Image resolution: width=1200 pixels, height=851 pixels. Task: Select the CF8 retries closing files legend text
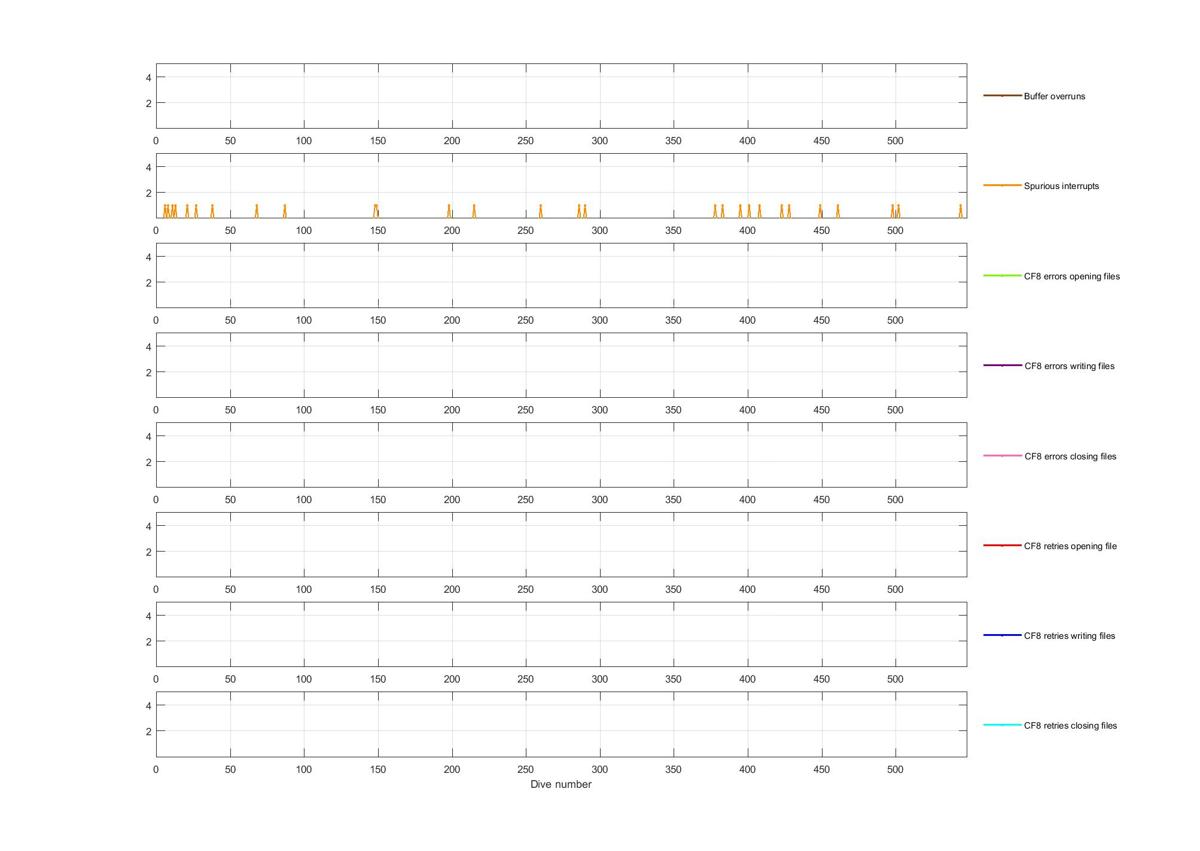pos(1070,726)
